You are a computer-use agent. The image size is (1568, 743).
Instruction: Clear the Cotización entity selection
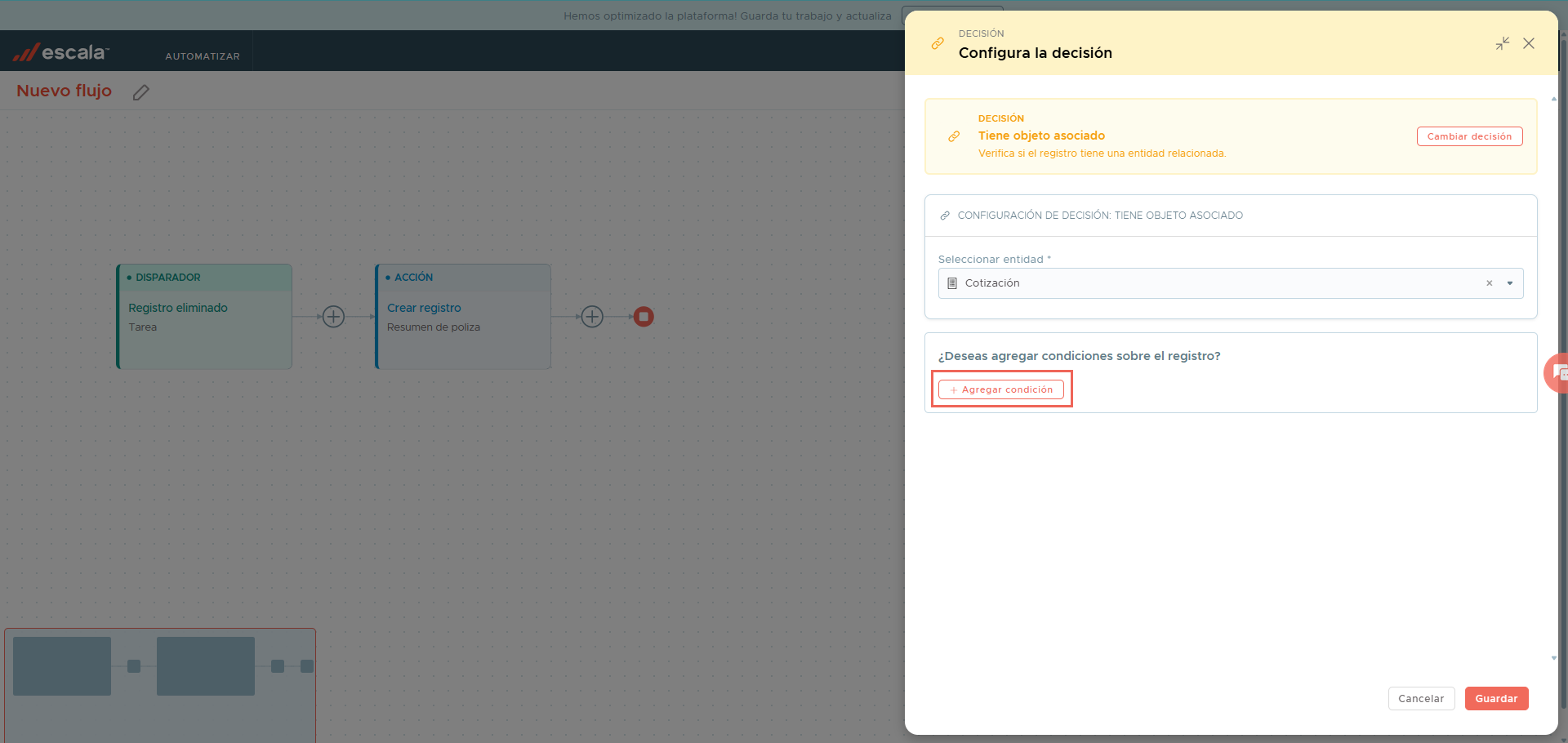click(x=1490, y=283)
